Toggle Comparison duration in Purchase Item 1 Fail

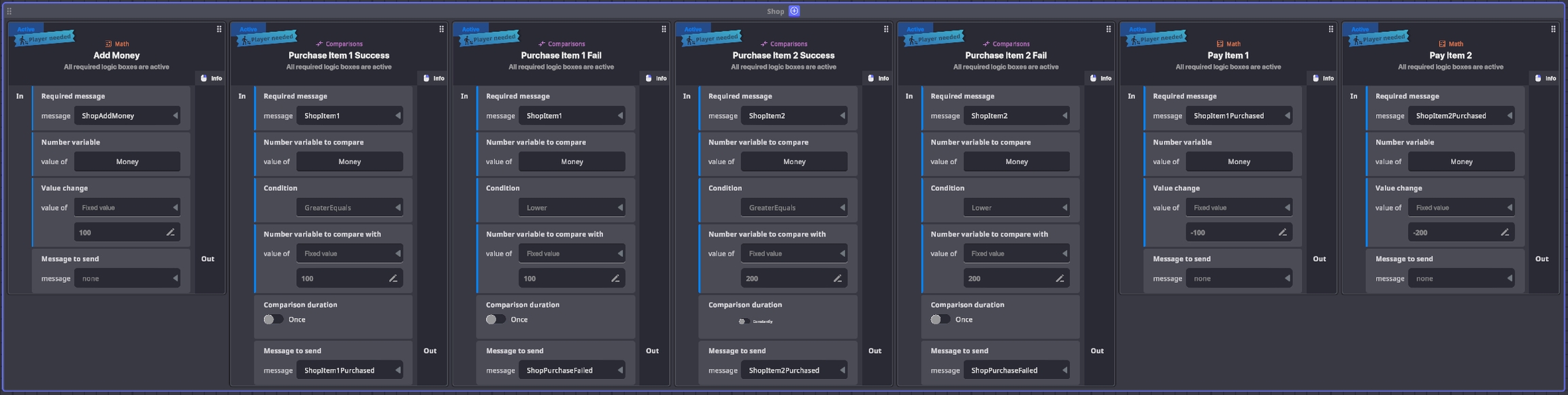[495, 320]
